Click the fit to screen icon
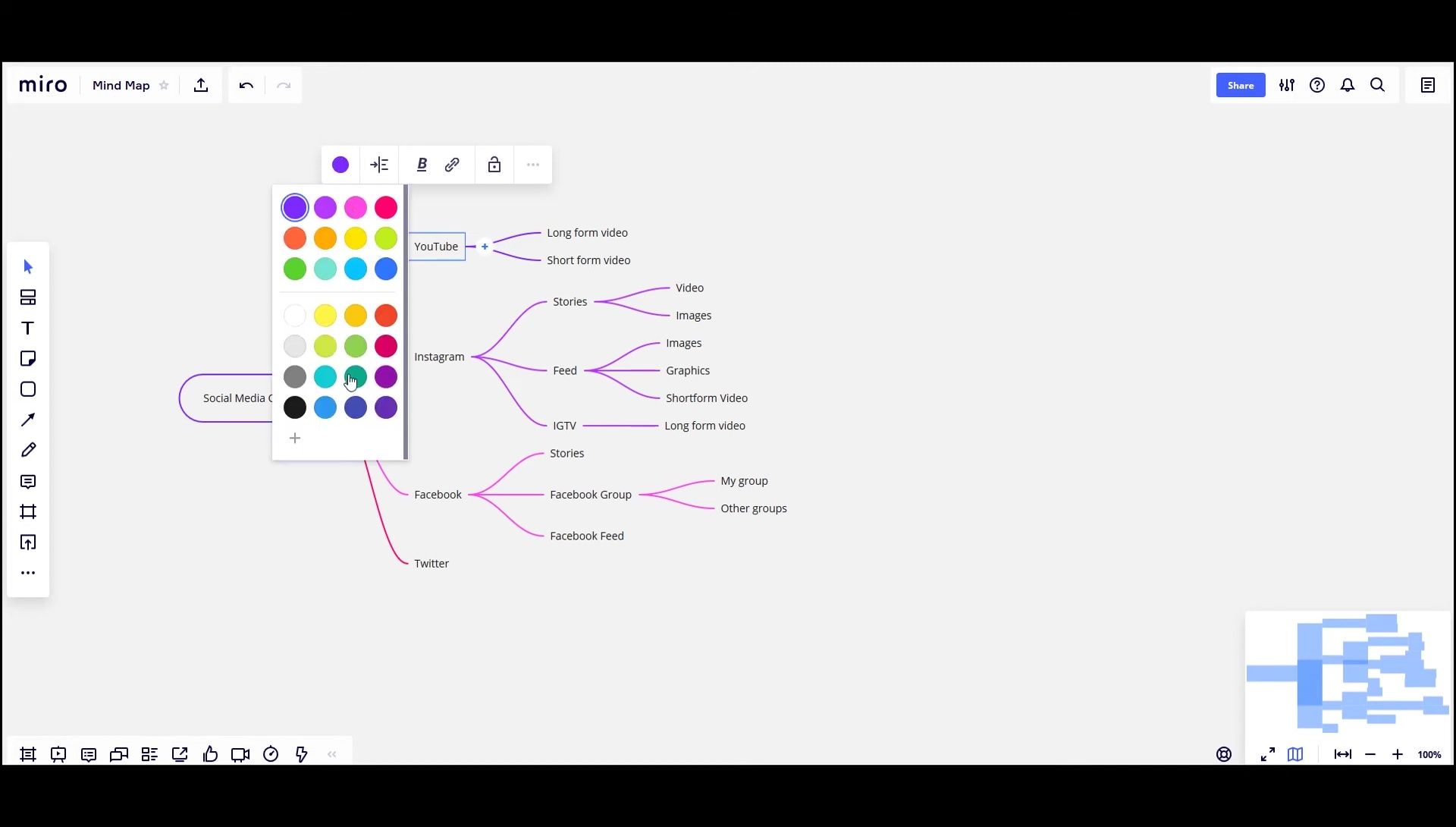Screen dimensions: 1456x827 pyautogui.click(x=1343, y=755)
